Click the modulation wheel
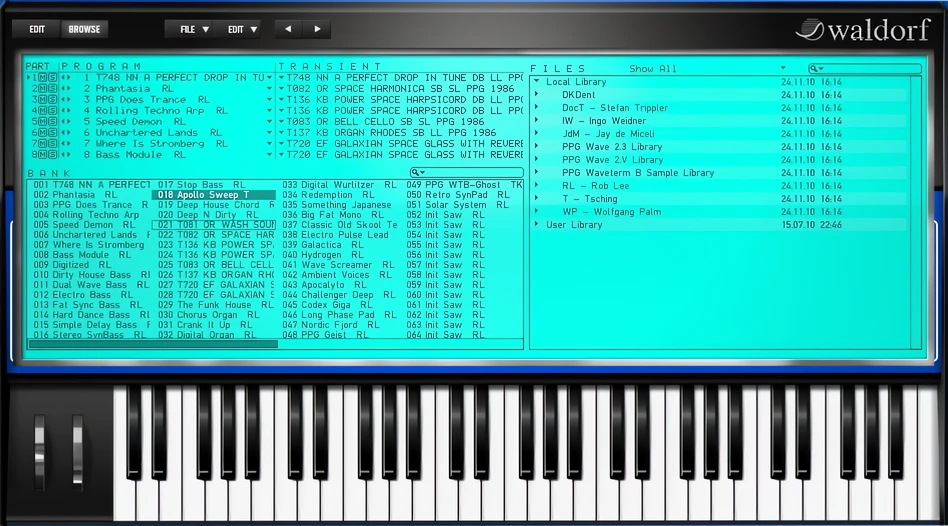This screenshot has width=948, height=526. [77, 451]
